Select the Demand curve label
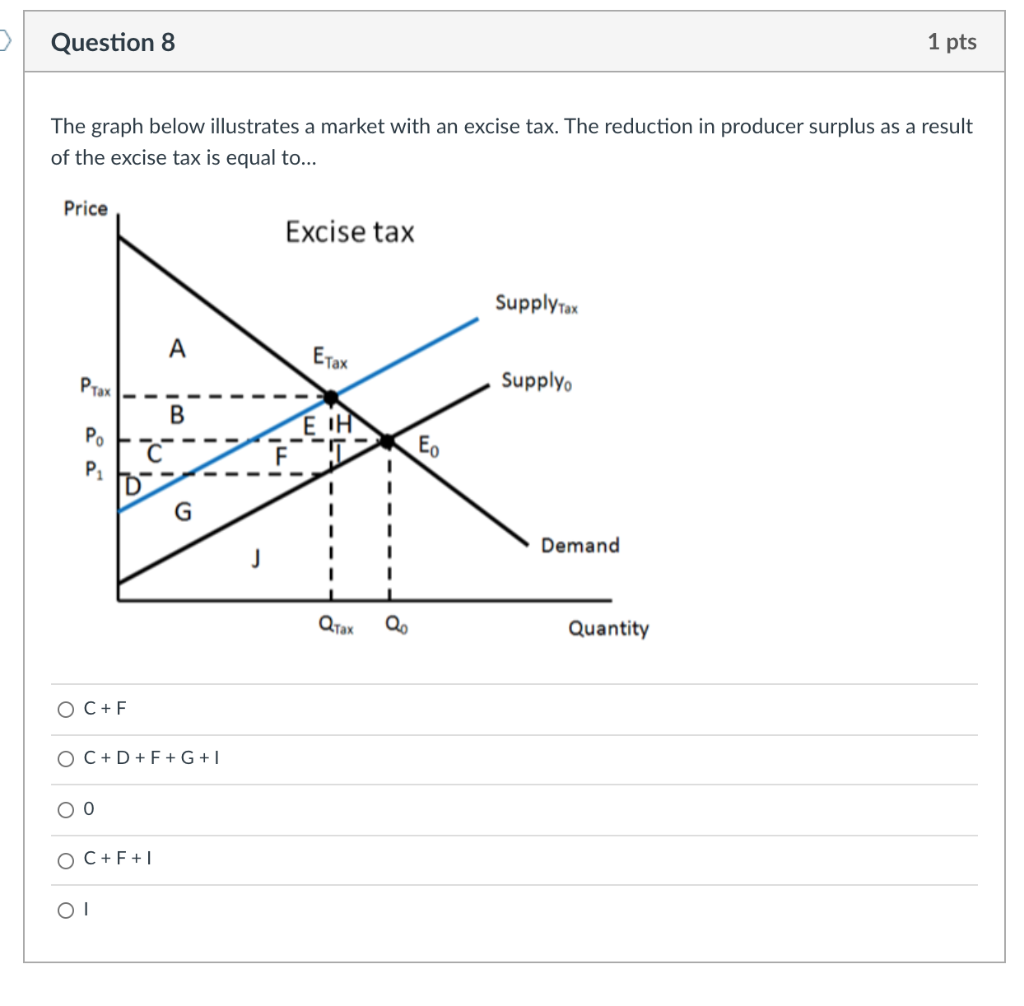Viewport: 1024px width, 1006px height. pyautogui.click(x=578, y=546)
